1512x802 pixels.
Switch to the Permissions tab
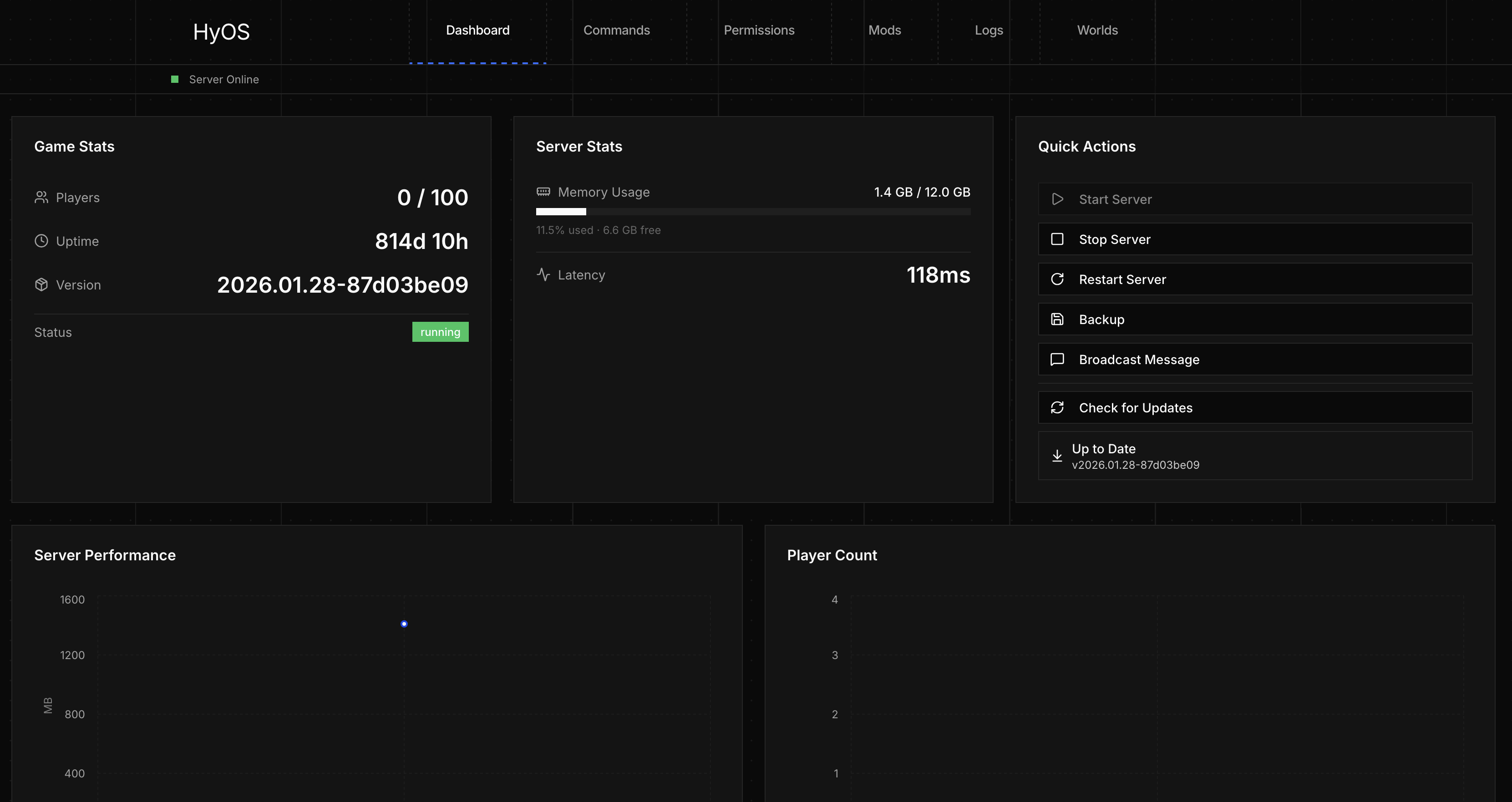click(x=759, y=30)
